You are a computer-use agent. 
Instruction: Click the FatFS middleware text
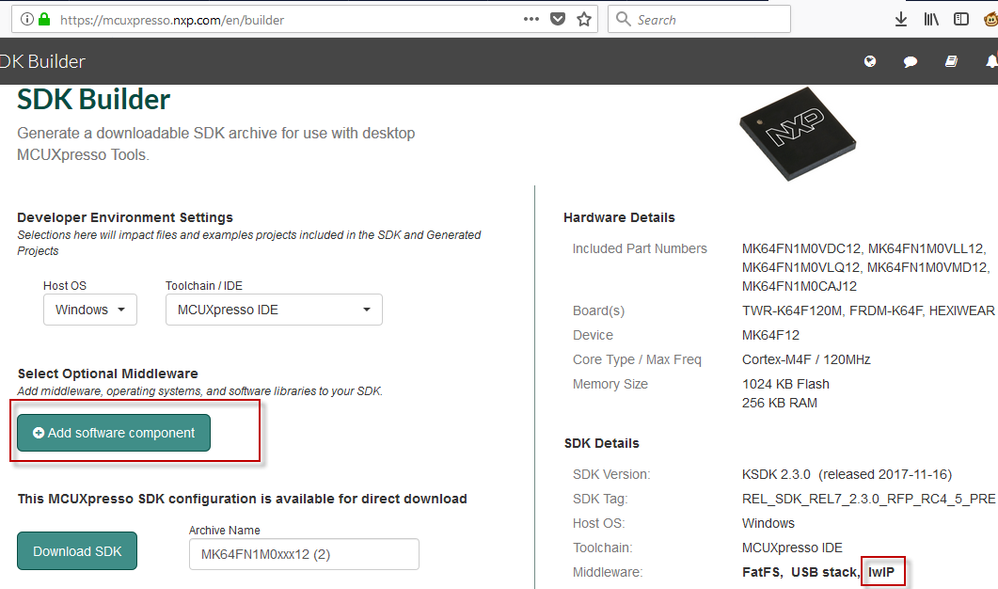(x=762, y=572)
